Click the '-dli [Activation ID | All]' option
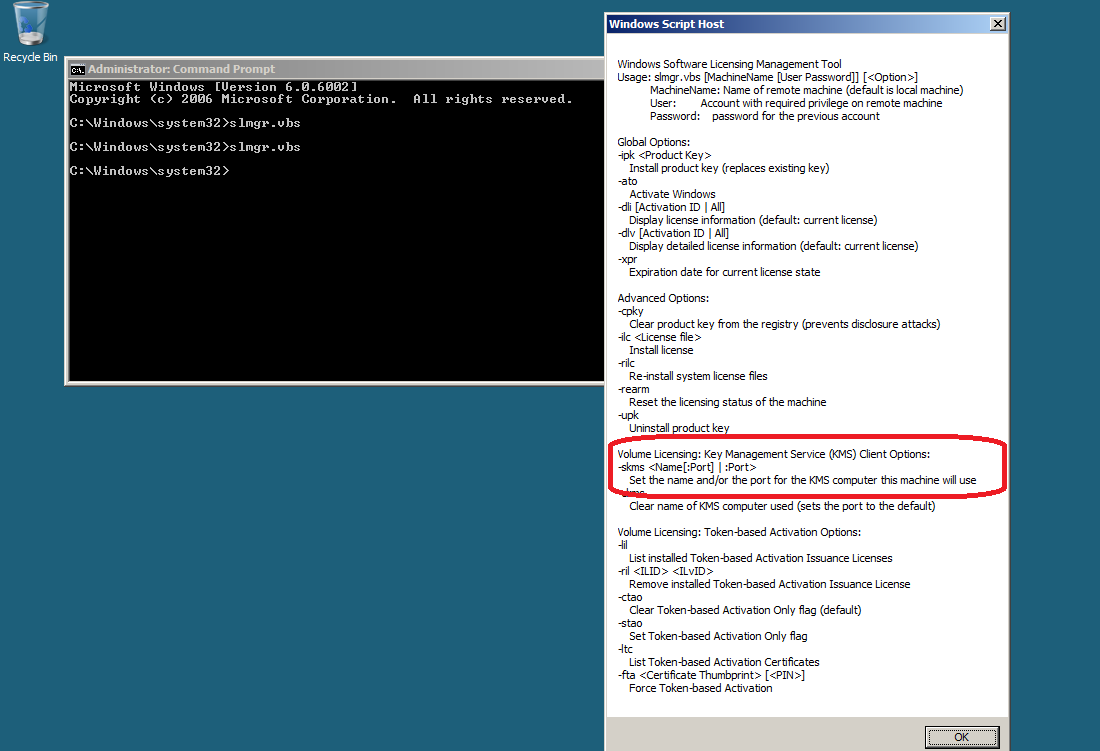1100x751 pixels. point(671,207)
